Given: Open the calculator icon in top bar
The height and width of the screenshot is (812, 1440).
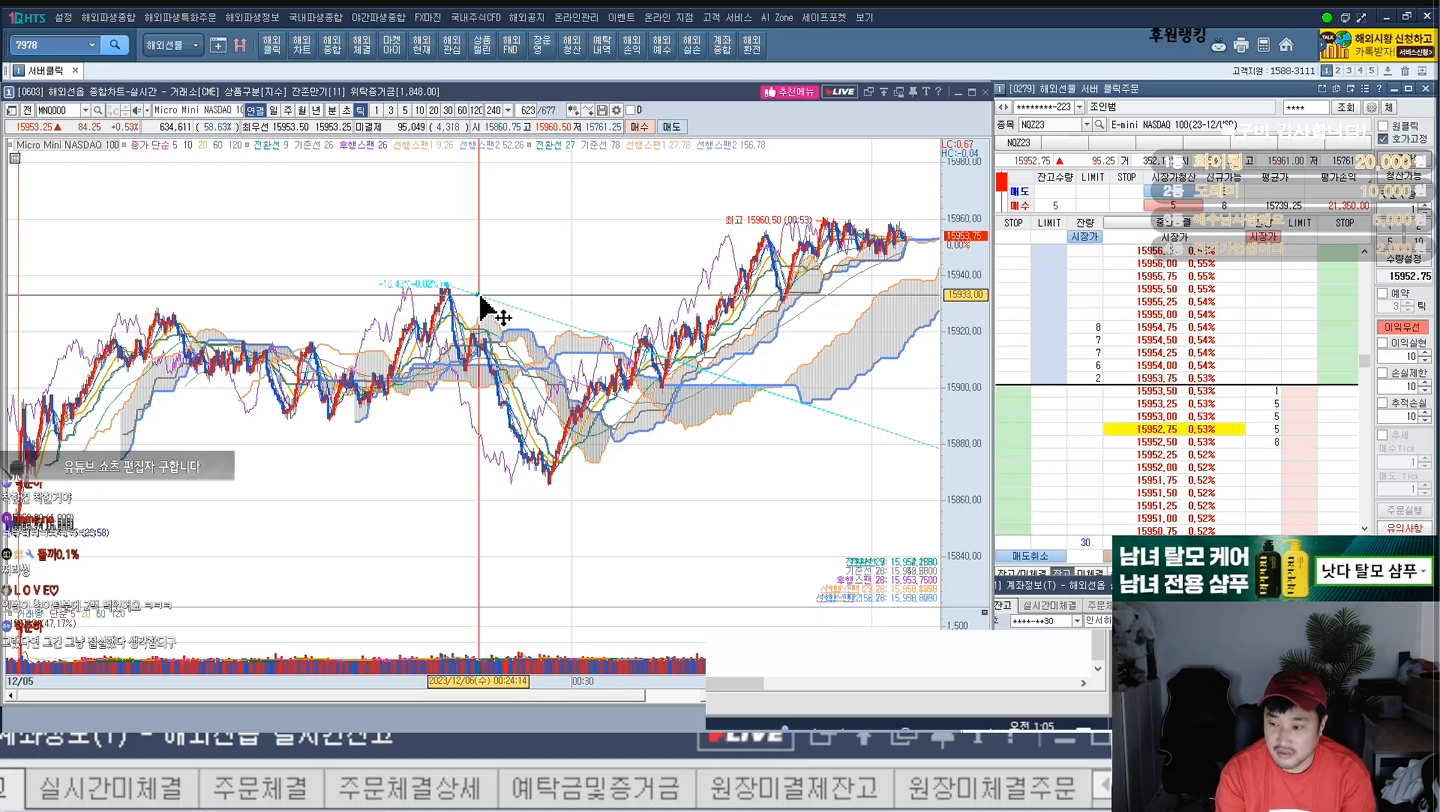Looking at the screenshot, I should pyautogui.click(x=1264, y=45).
